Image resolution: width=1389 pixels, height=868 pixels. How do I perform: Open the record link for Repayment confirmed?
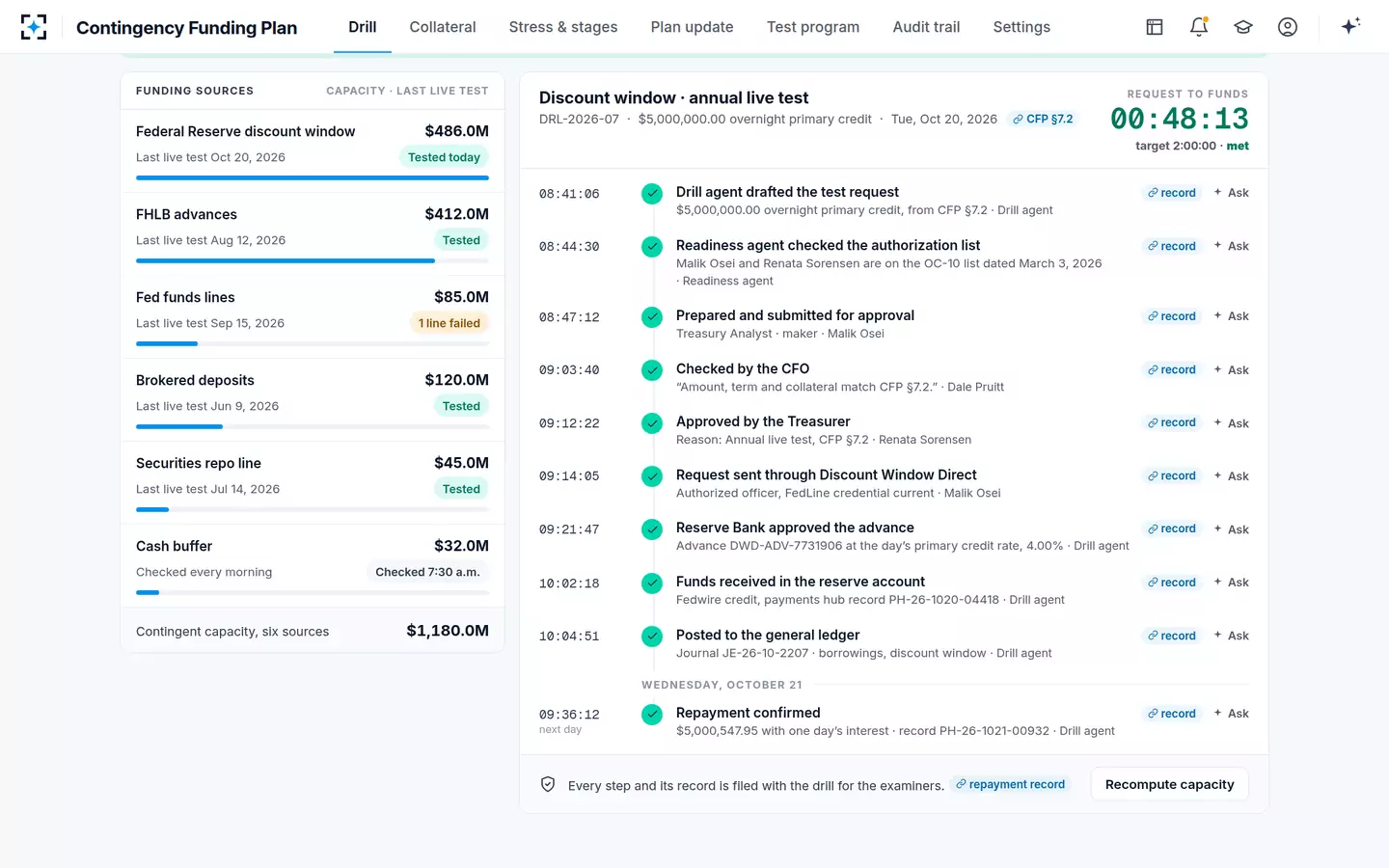point(1172,714)
